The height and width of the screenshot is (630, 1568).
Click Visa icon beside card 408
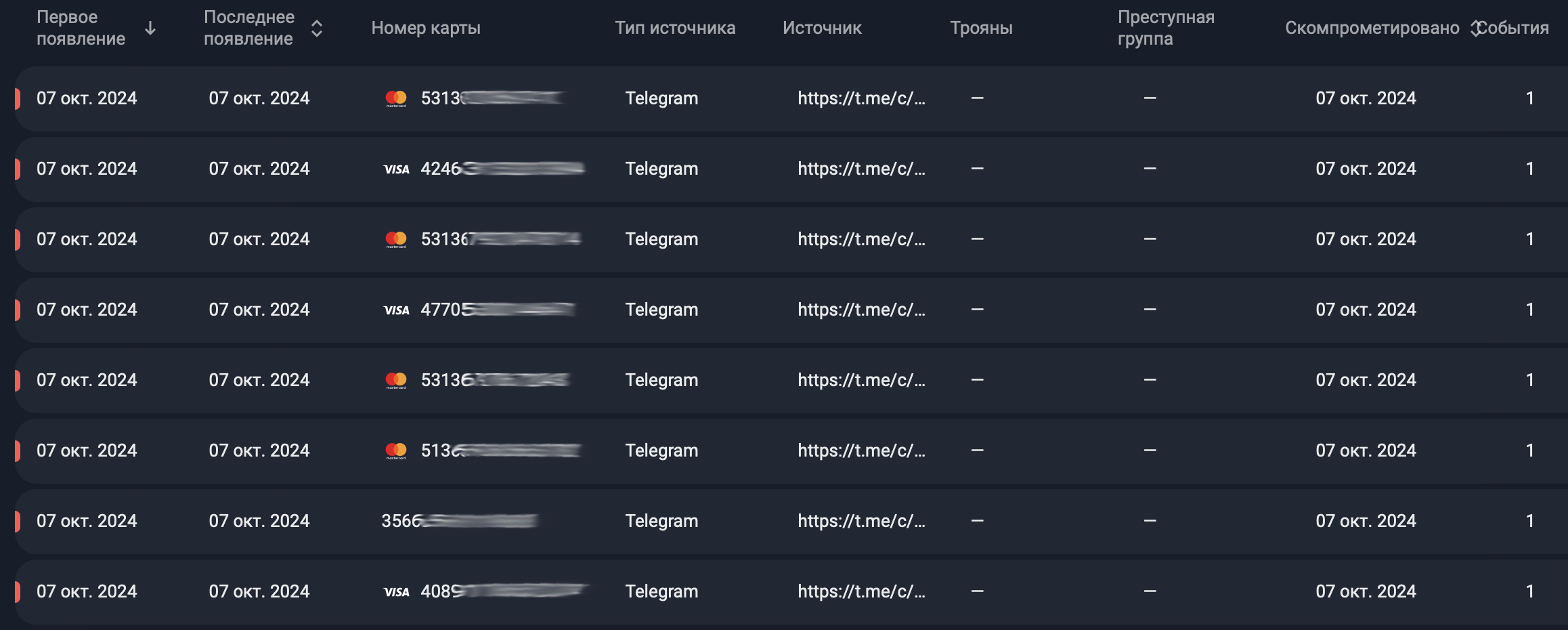tap(396, 592)
